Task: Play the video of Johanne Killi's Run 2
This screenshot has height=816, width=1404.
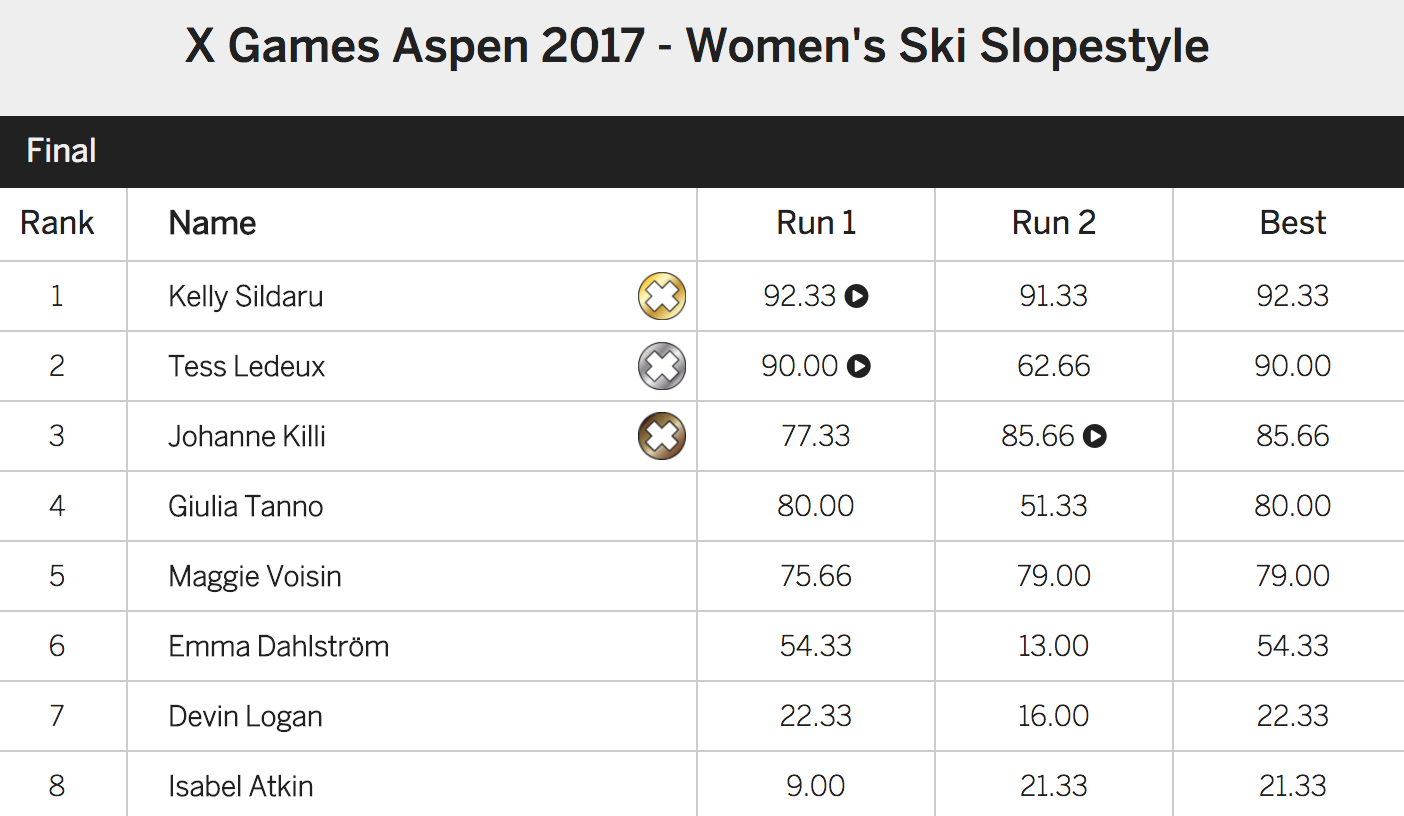Action: [x=1096, y=437]
